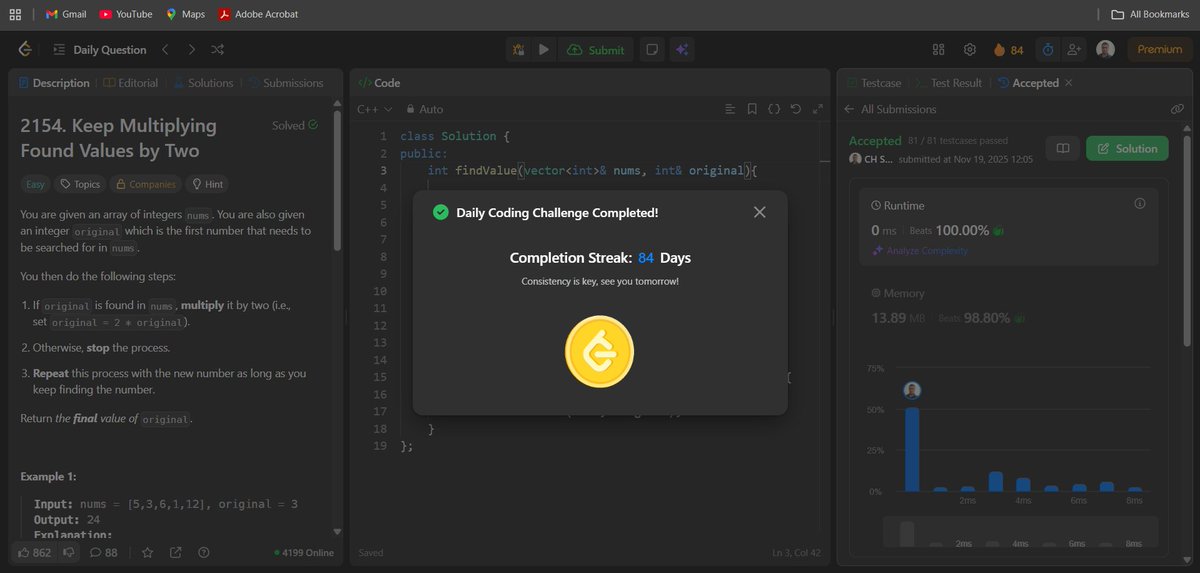1200x573 pixels.
Task: Pick a random question shuffle icon
Action: [218, 49]
